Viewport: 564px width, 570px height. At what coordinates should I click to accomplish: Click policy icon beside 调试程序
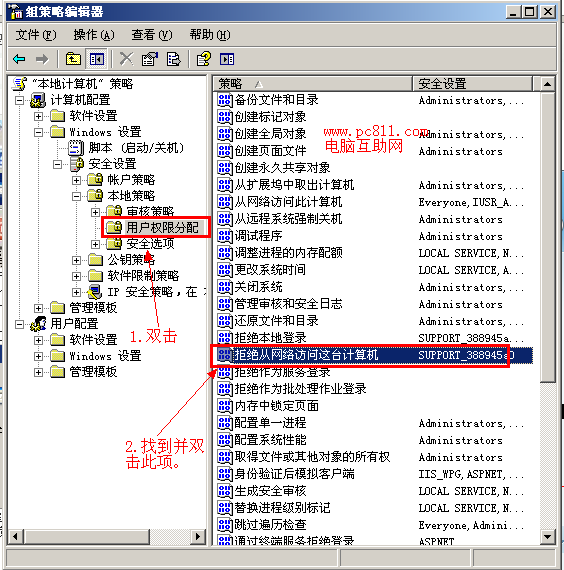(x=225, y=236)
